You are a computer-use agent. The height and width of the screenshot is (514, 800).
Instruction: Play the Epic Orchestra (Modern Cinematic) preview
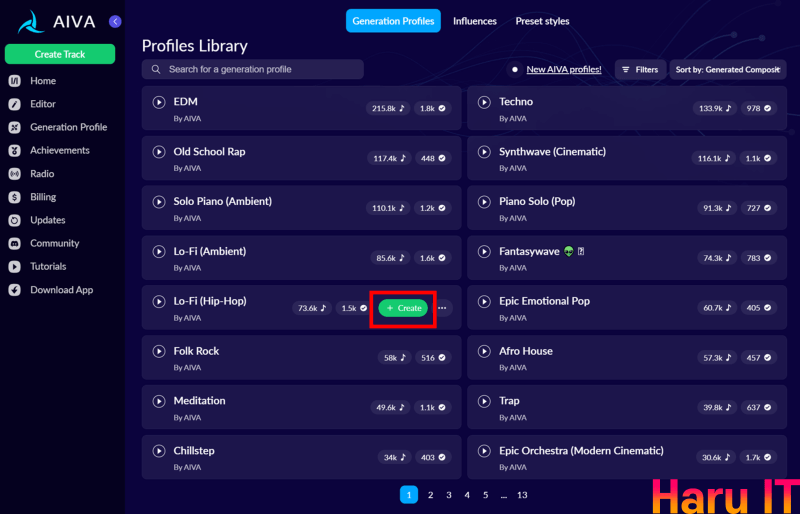click(484, 451)
